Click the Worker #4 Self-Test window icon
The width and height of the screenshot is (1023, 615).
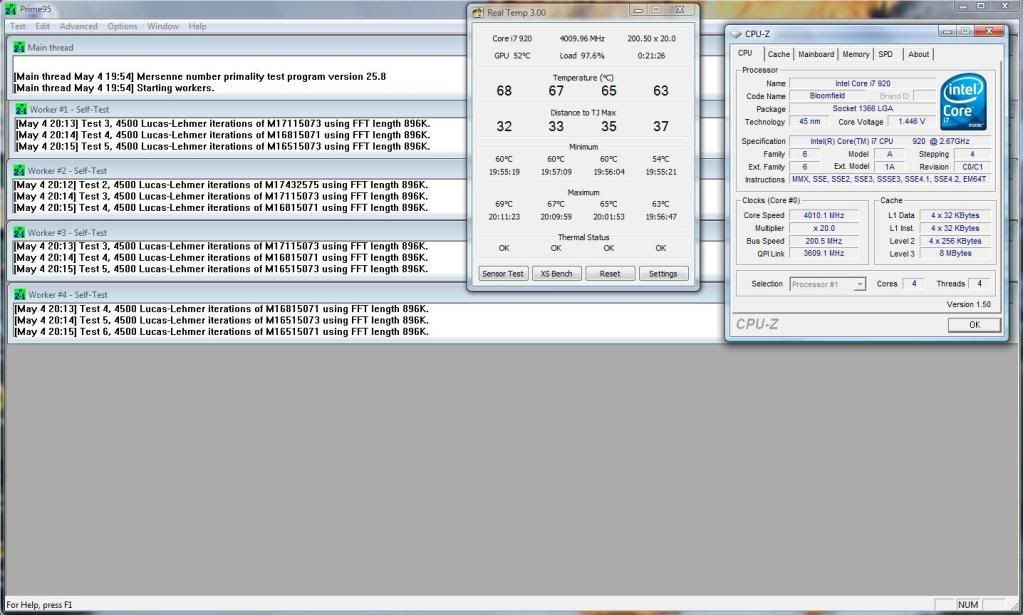(19, 294)
